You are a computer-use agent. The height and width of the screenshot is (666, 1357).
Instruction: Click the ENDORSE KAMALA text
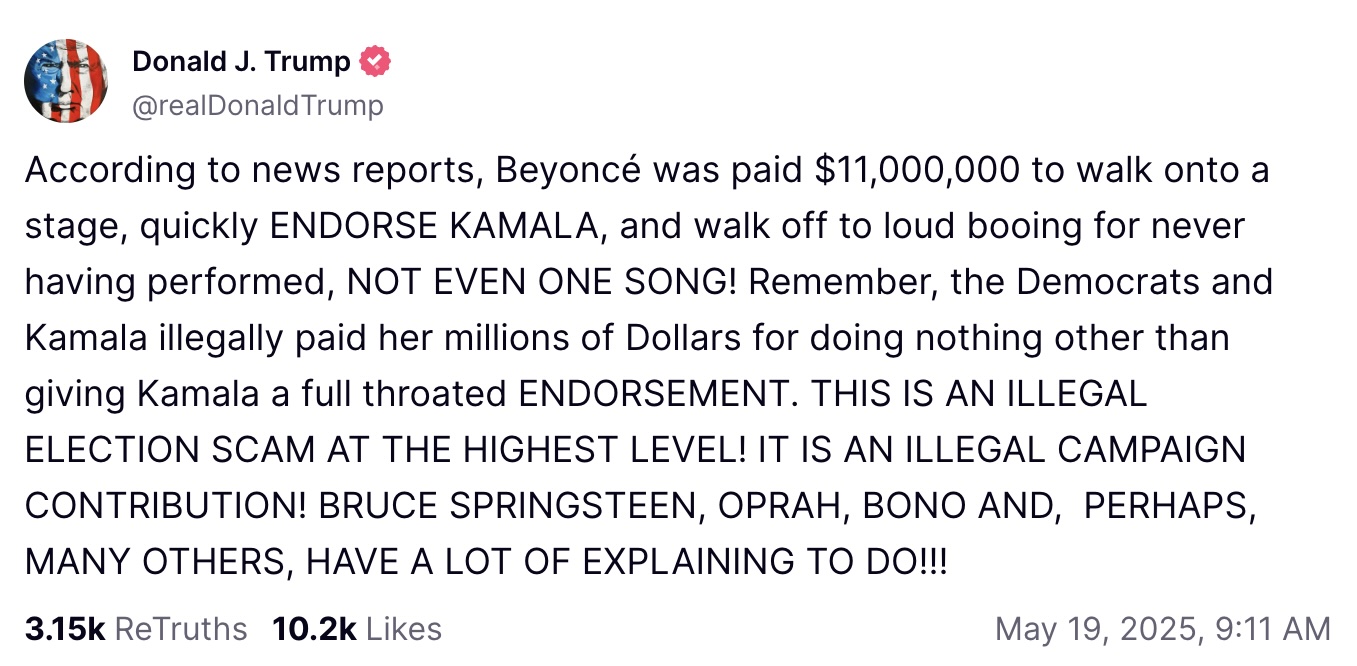pyautogui.click(x=435, y=226)
